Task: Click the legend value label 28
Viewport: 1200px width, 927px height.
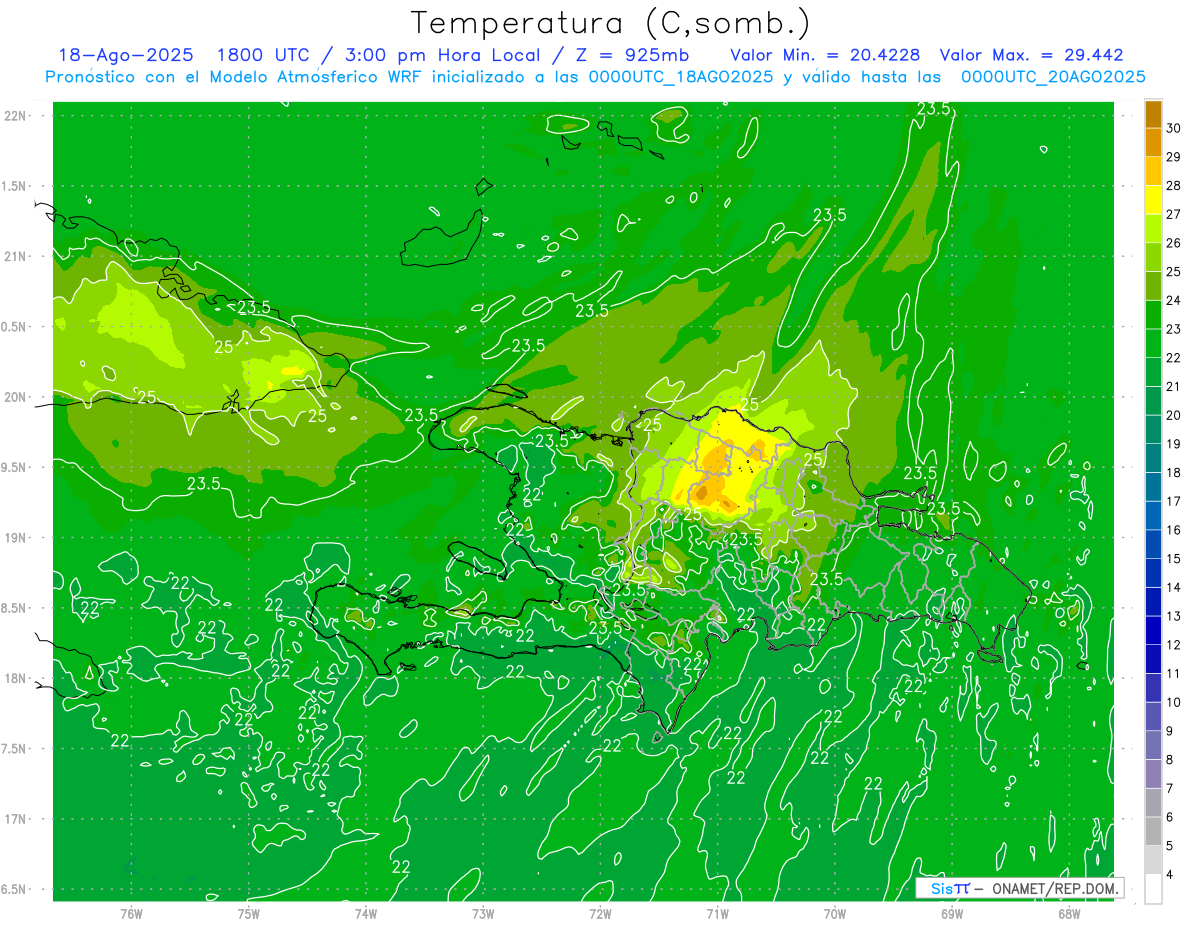Action: tap(1174, 186)
